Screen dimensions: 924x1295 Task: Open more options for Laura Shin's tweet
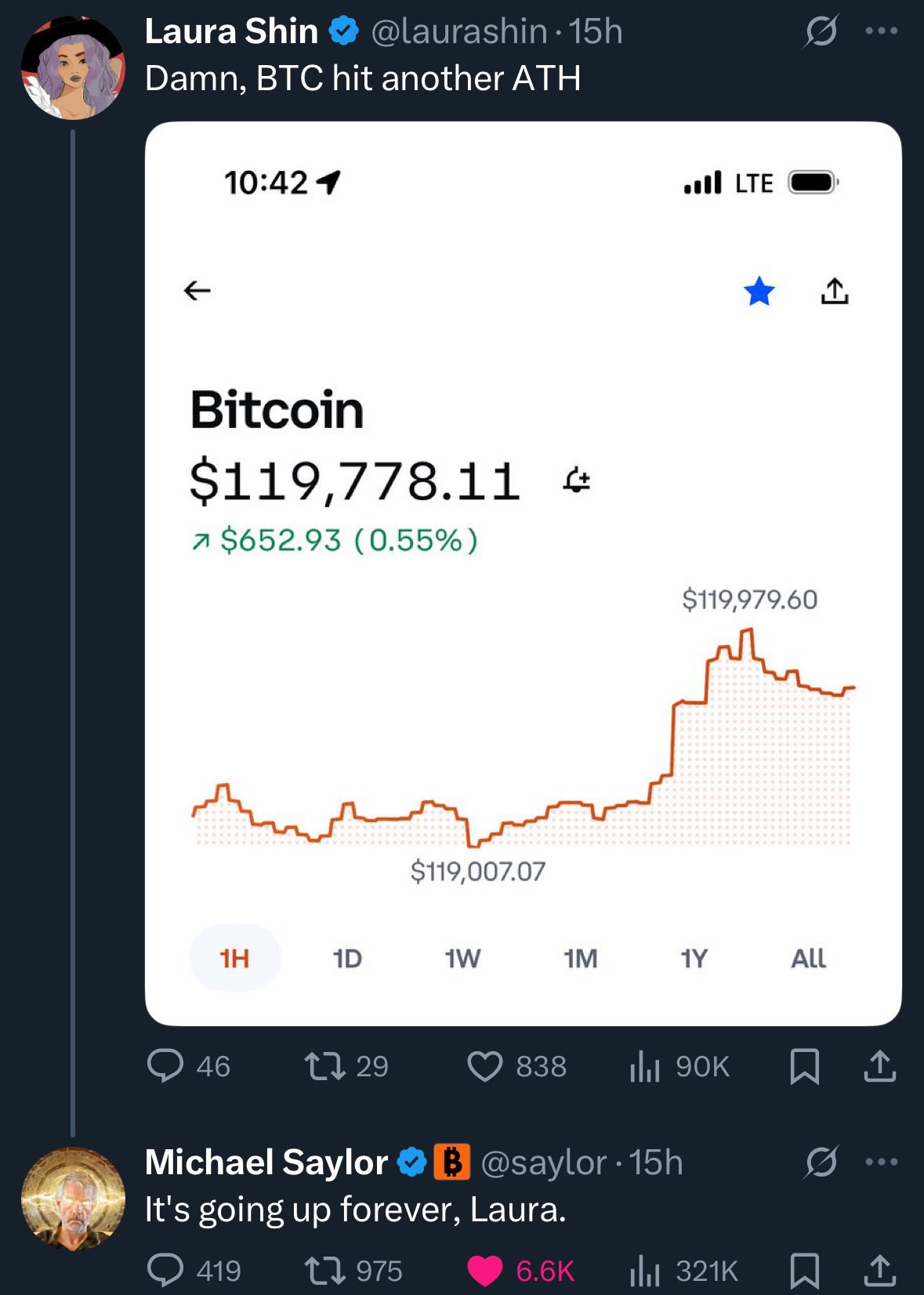pos(882,31)
